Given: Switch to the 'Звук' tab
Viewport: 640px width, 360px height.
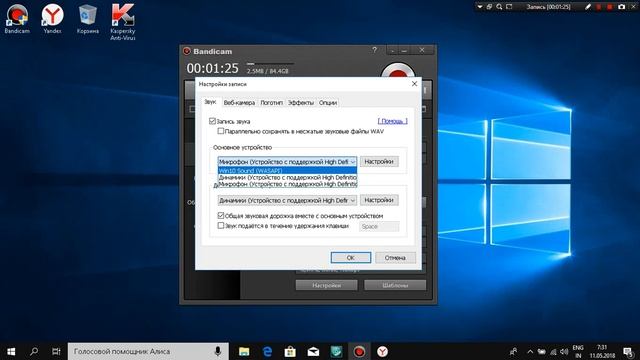Looking at the screenshot, I should coord(210,102).
